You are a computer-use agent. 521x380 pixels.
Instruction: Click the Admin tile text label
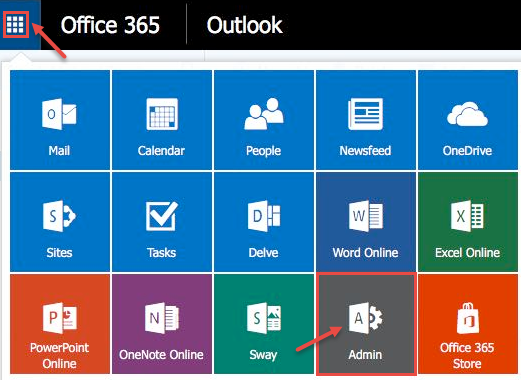(x=365, y=355)
